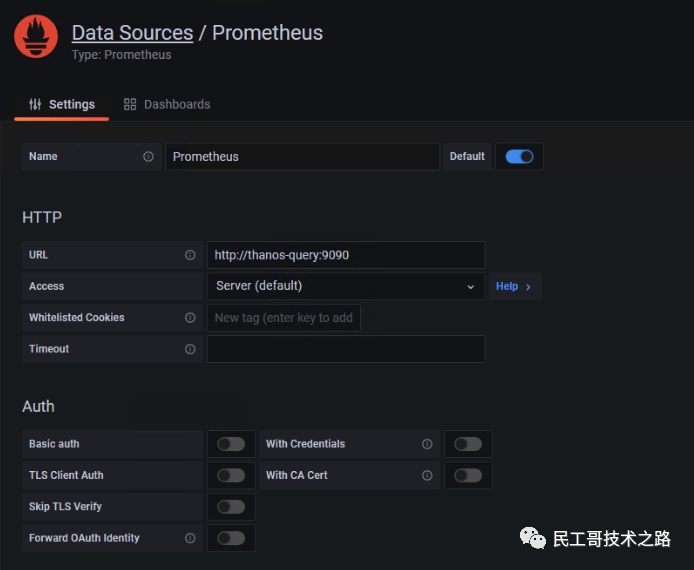Click the empty Timeout input field
The height and width of the screenshot is (570, 694).
tap(346, 349)
